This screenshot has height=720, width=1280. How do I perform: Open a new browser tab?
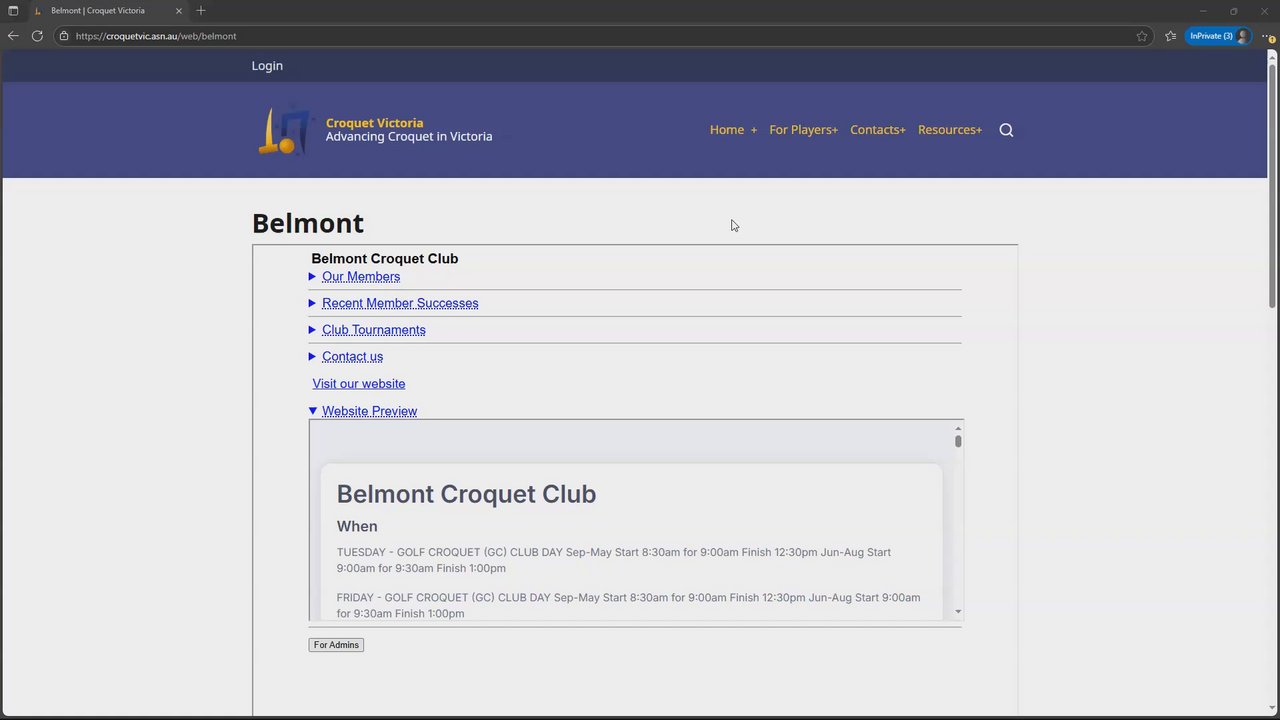point(201,11)
